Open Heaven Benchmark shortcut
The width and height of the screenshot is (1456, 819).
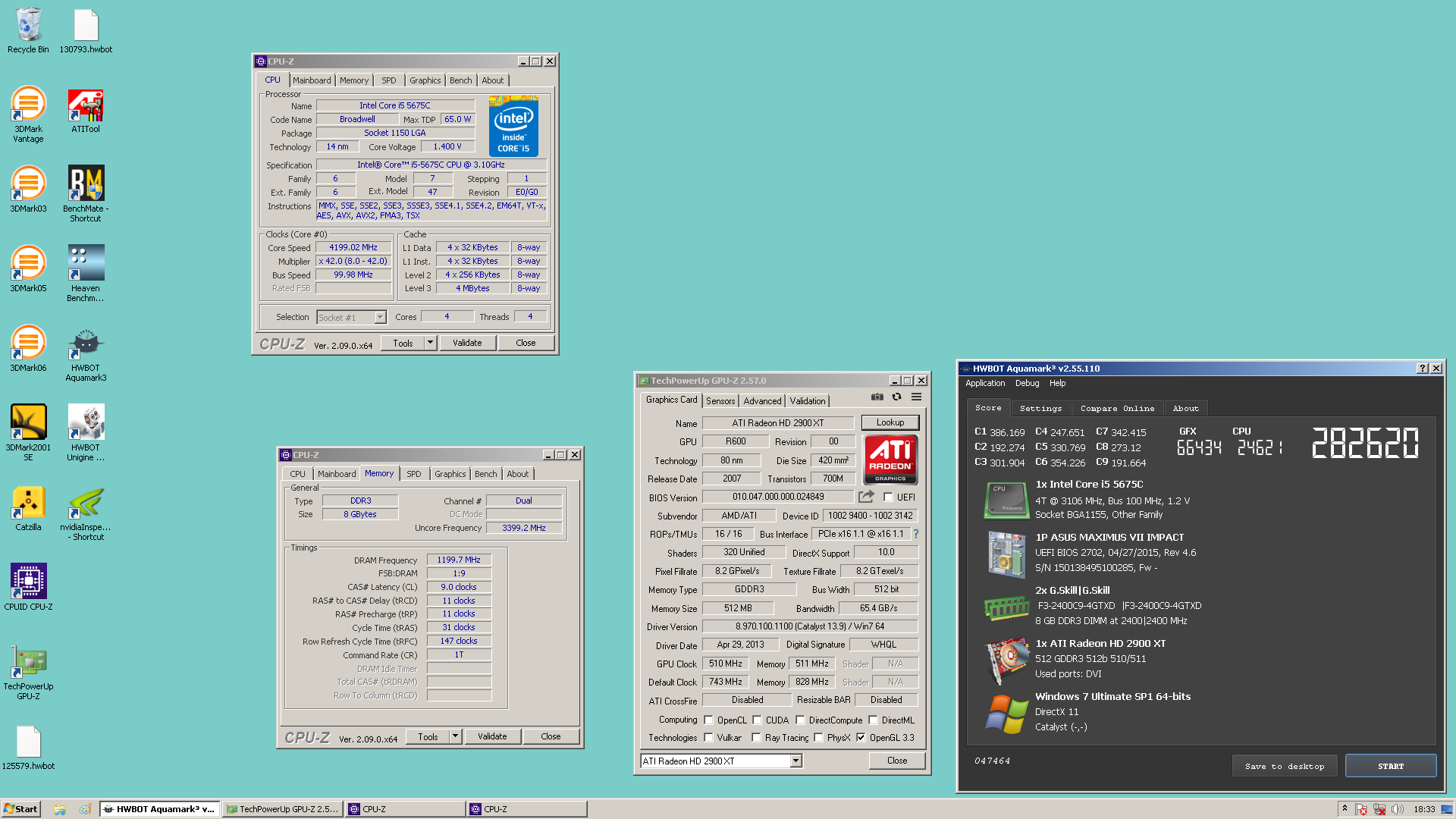click(86, 274)
